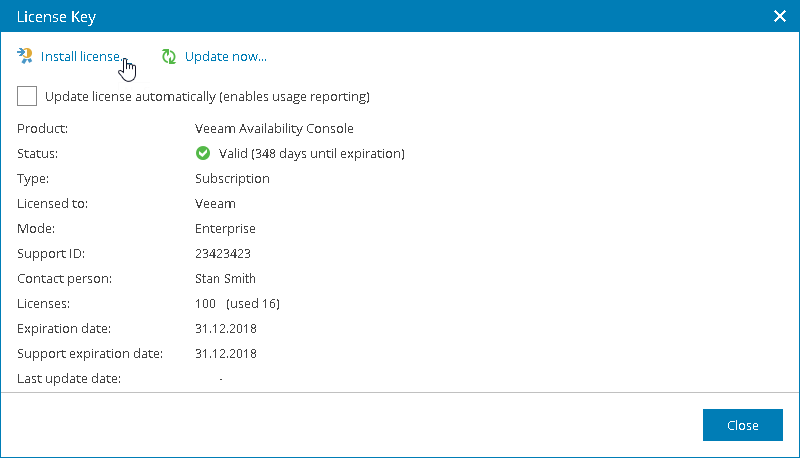
Task: Click the Veeam Availability Console product name
Action: click(274, 129)
